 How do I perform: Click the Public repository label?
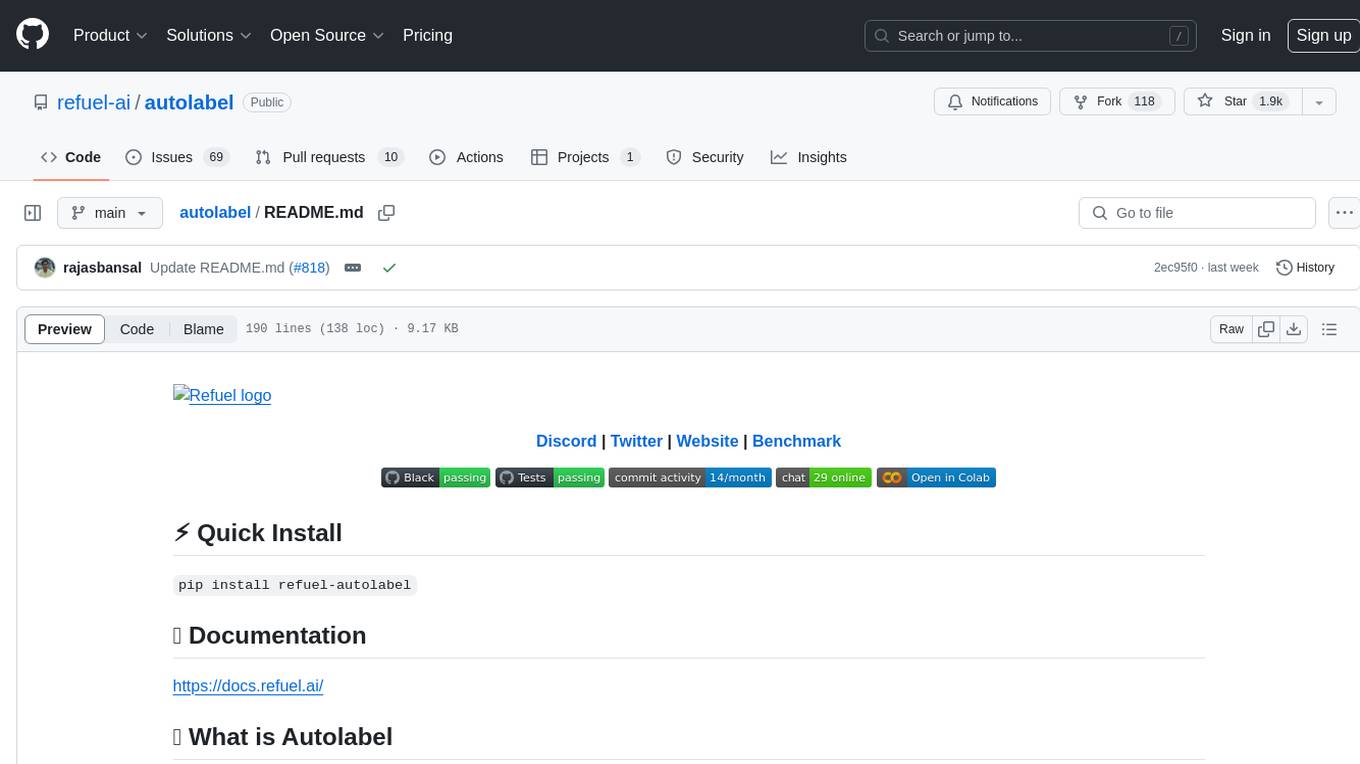[267, 102]
